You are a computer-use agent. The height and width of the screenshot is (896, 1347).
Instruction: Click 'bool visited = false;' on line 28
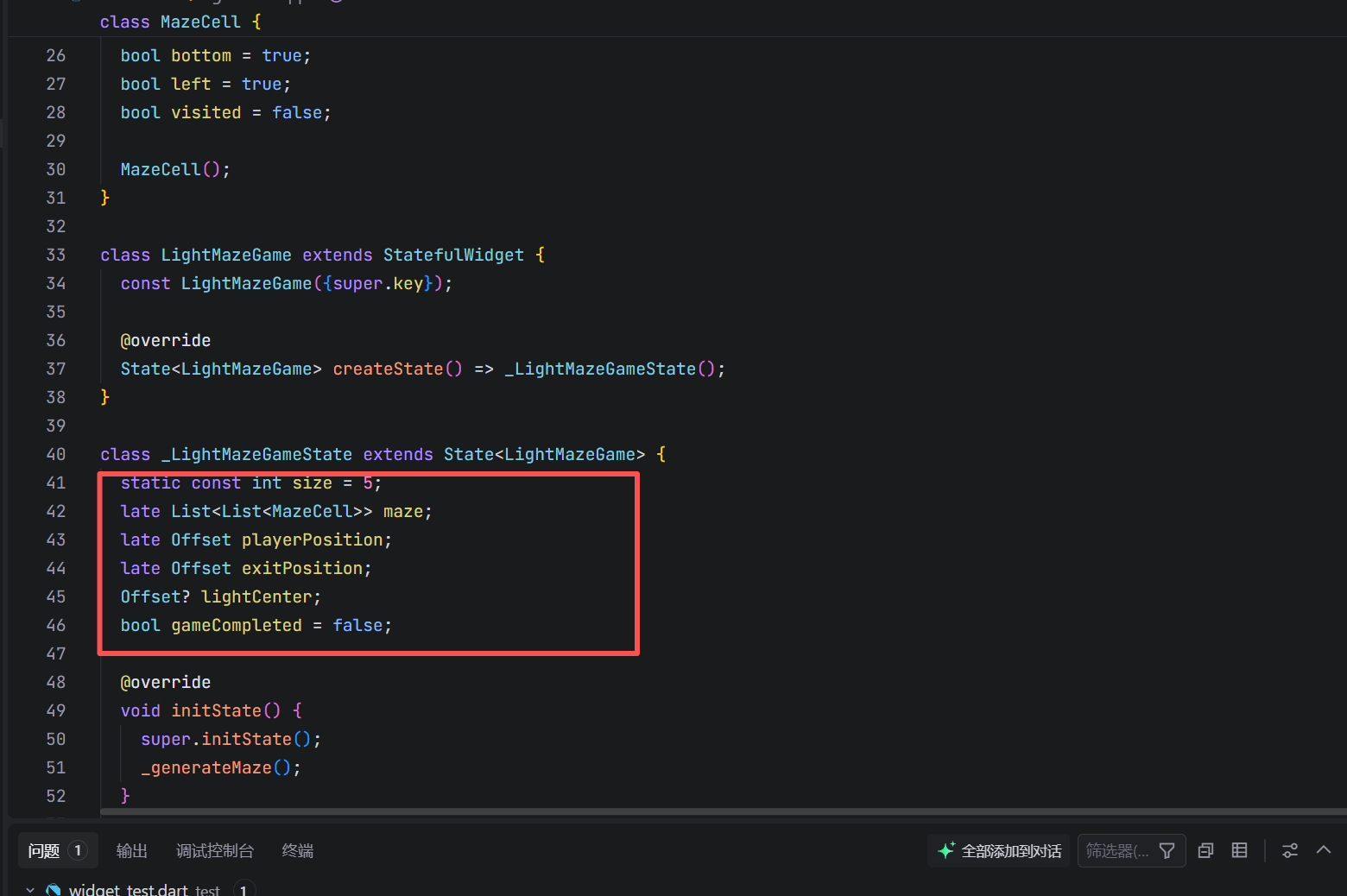(226, 112)
